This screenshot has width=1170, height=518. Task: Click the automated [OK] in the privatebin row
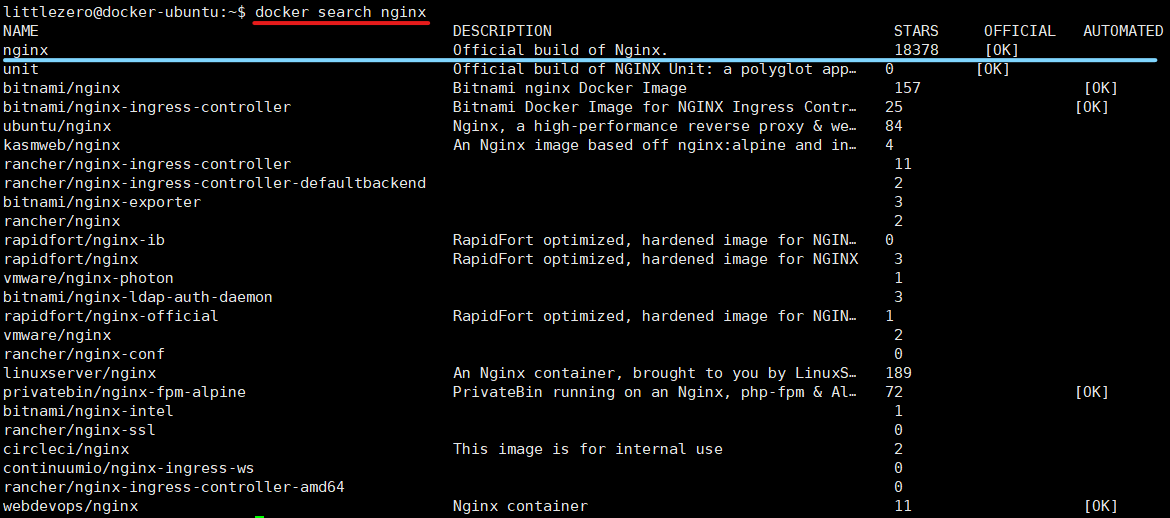coord(1092,392)
